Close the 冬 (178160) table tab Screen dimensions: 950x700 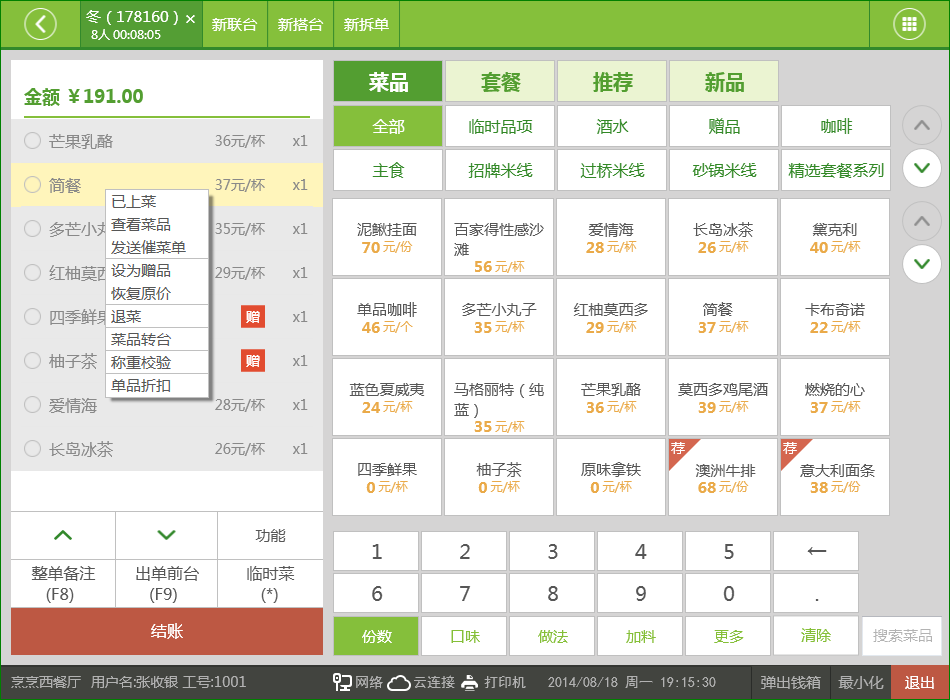pyautogui.click(x=190, y=19)
